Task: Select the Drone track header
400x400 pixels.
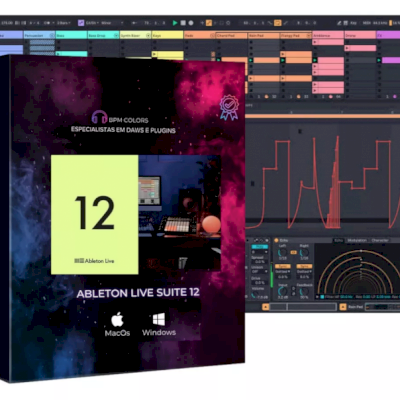Action: pos(360,35)
